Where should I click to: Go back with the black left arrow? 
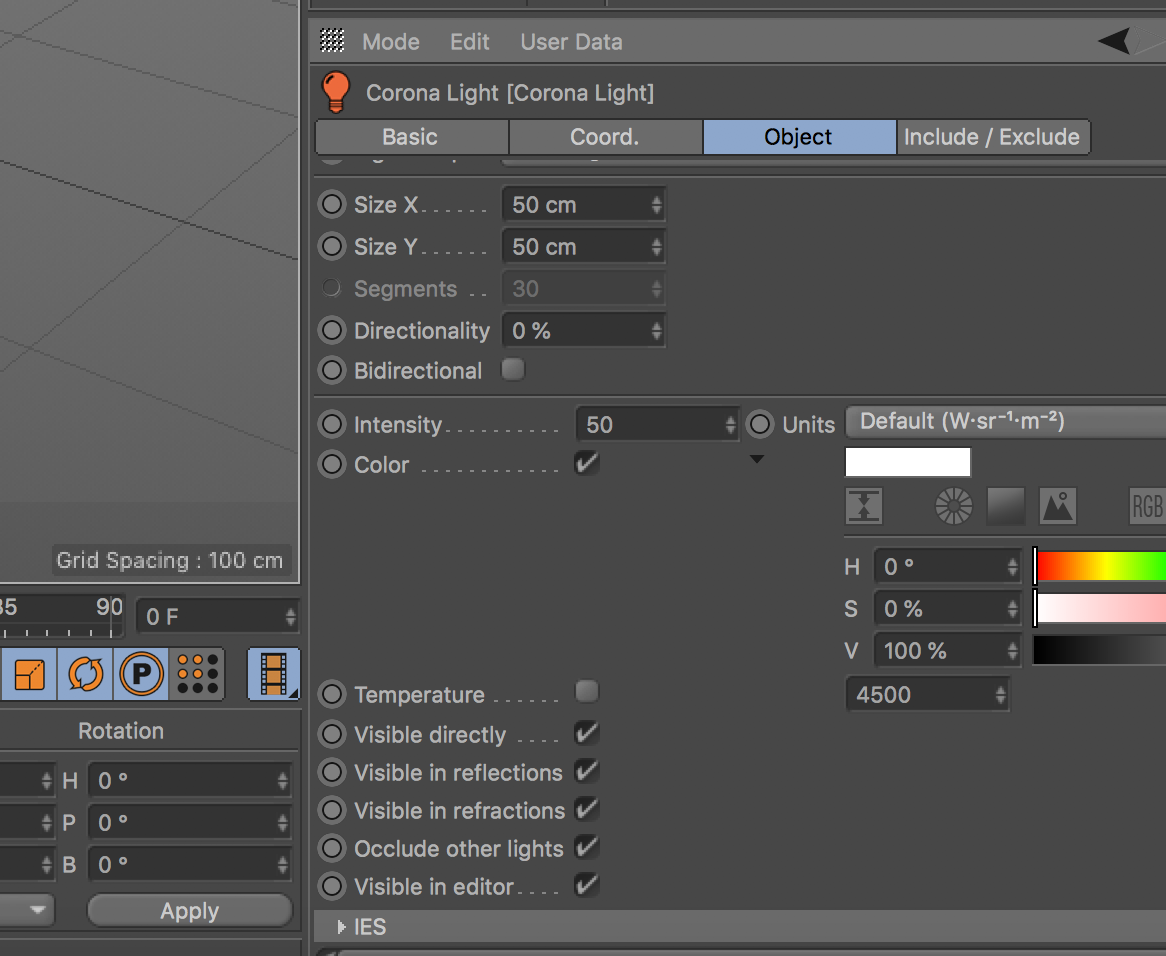pos(1113,41)
